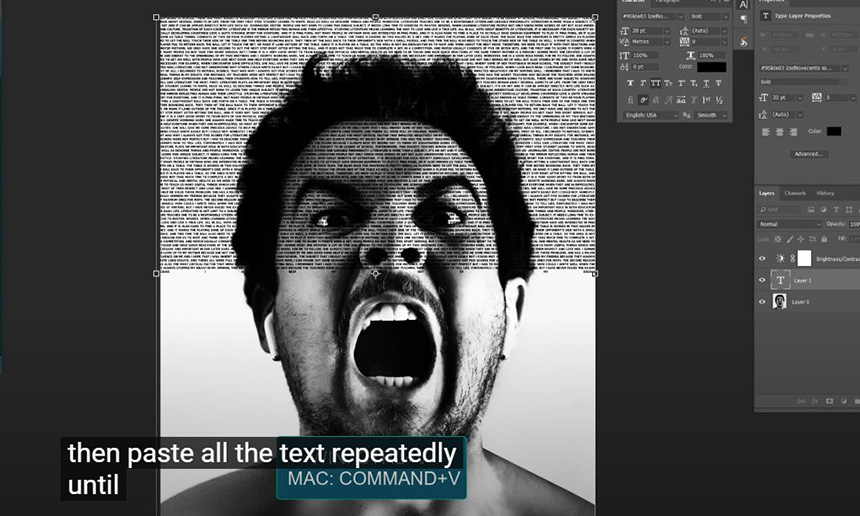The width and height of the screenshot is (860, 516).
Task: Toggle lock image pixels brush icon
Action: pyautogui.click(x=790, y=239)
